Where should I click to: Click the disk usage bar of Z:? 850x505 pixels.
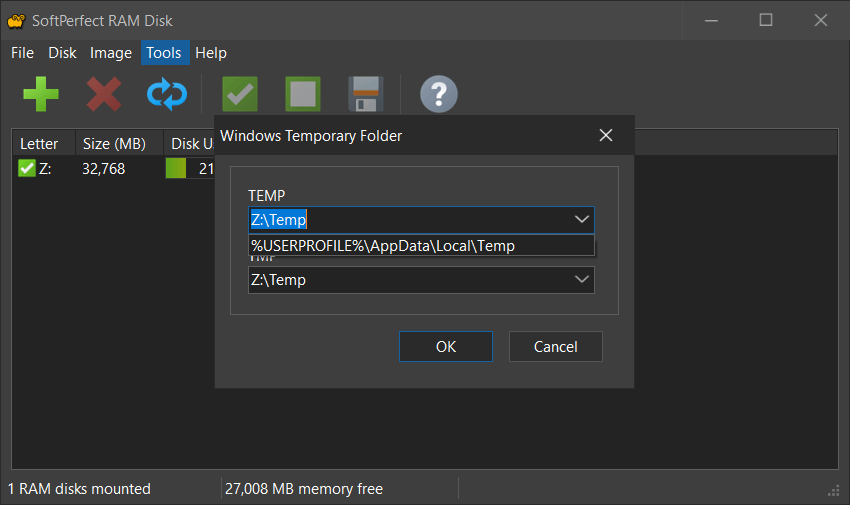190,169
